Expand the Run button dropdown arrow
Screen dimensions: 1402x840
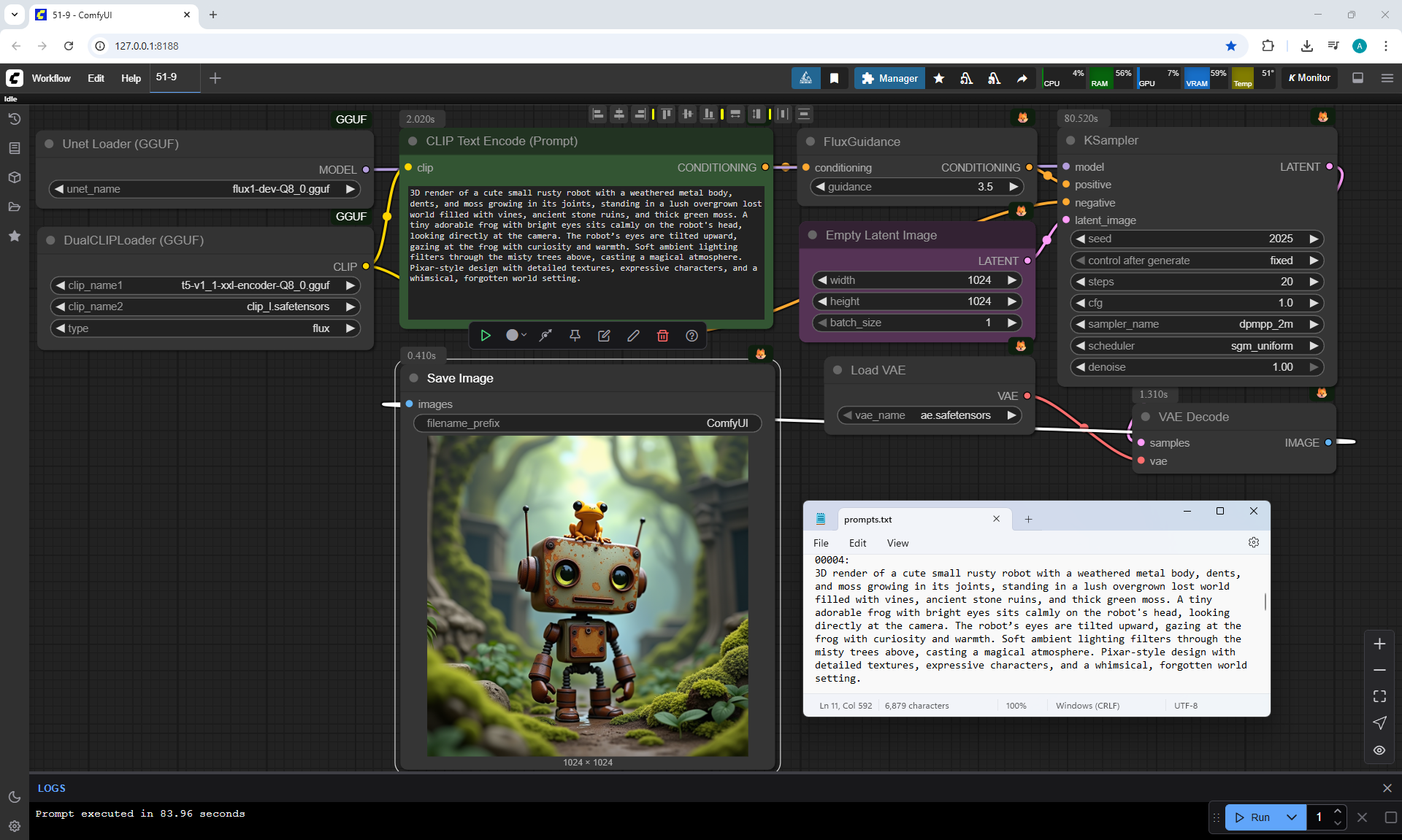click(1291, 817)
